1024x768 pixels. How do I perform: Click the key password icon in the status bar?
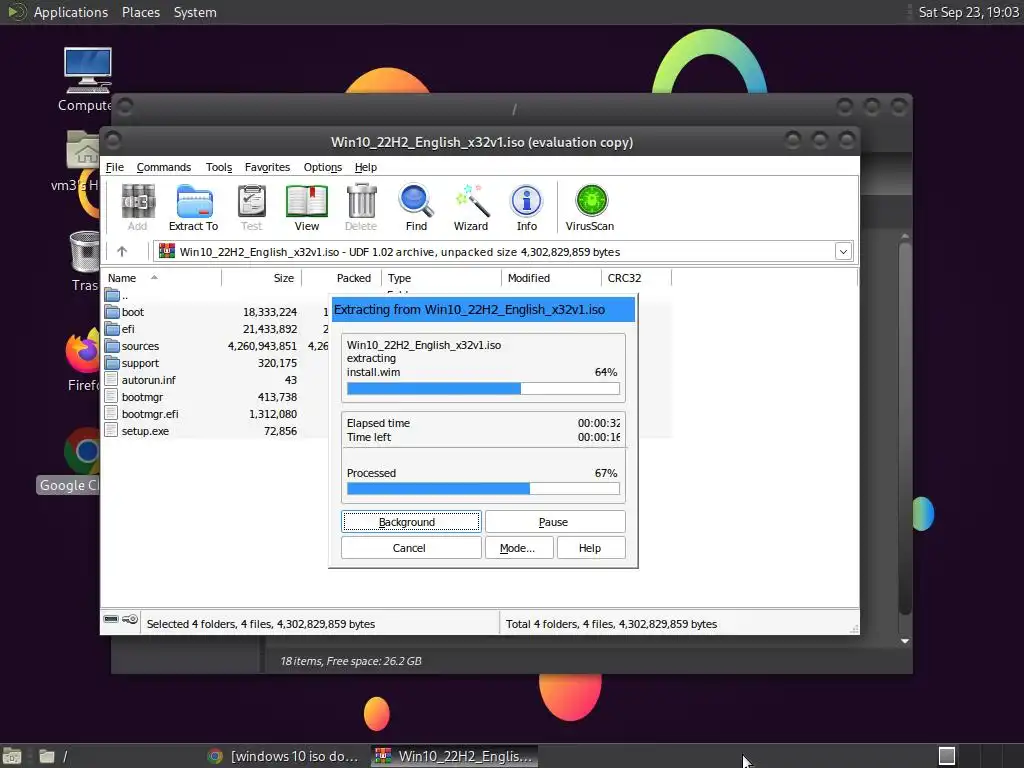pyautogui.click(x=130, y=619)
